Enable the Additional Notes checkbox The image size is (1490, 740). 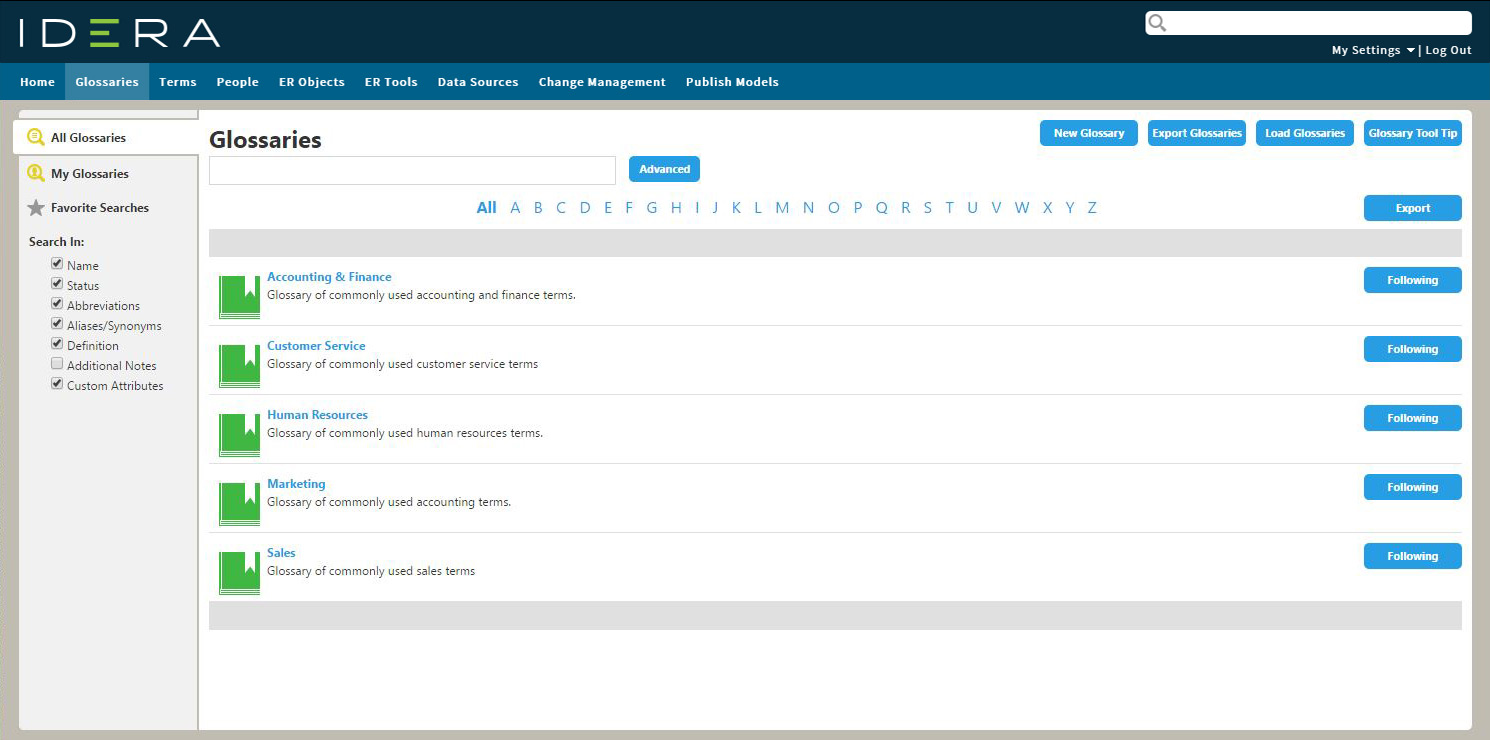tap(57, 364)
